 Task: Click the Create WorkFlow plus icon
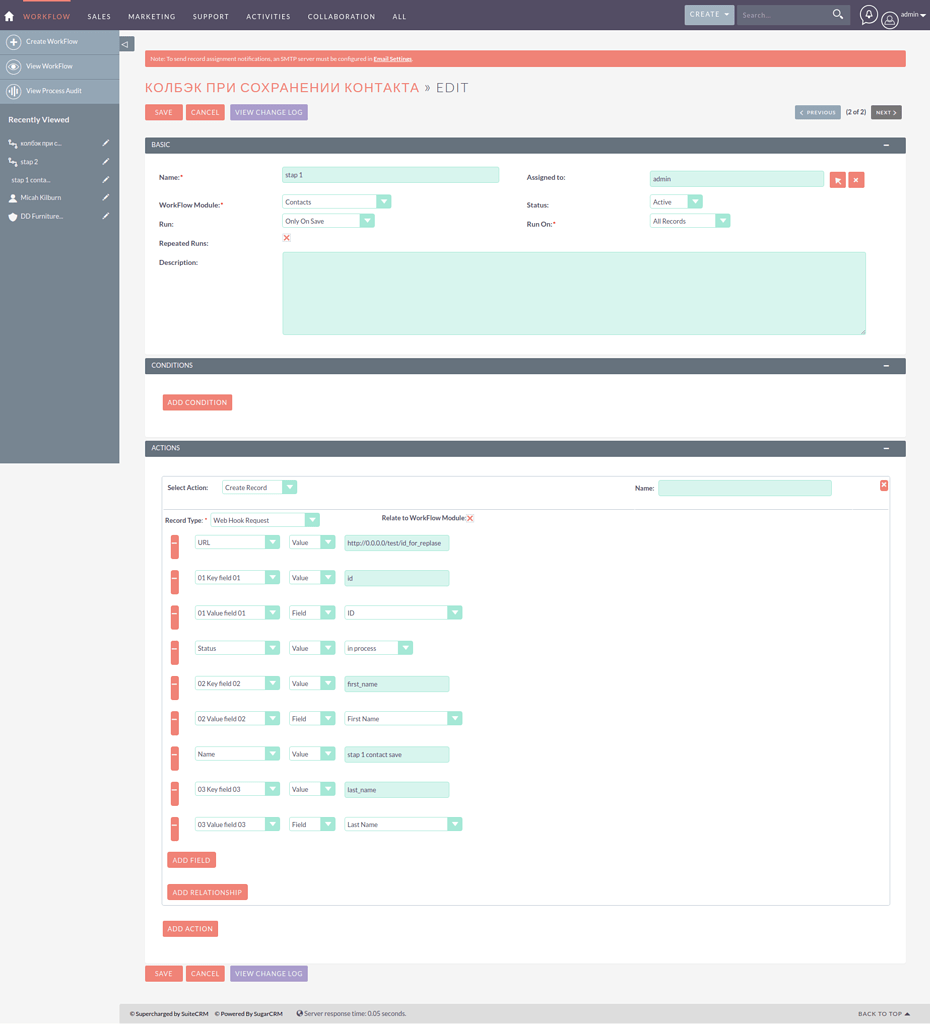[x=14, y=42]
